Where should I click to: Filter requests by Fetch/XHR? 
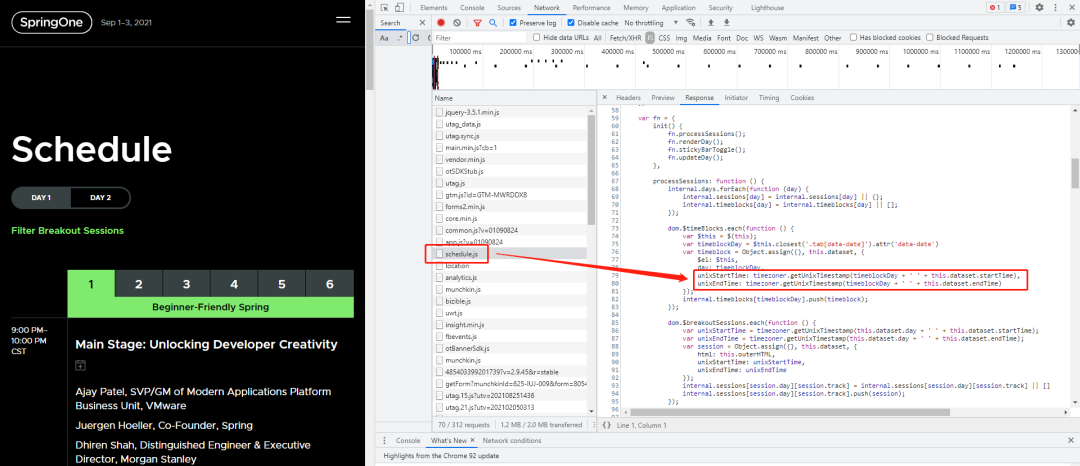[625, 38]
